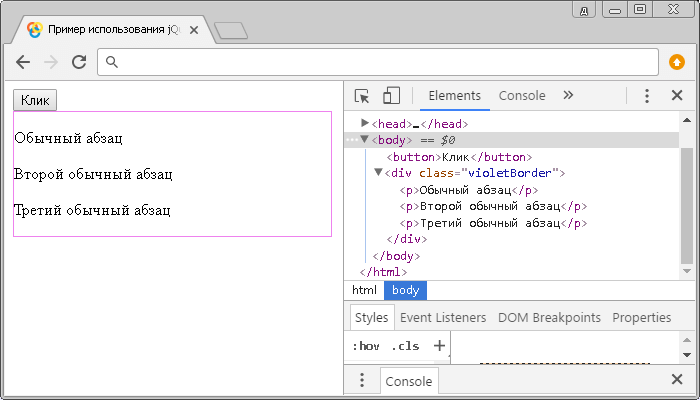This screenshot has height=400, width=700.
Task: Click the Третий обычный абзац paragraph on page
Action: coord(92,210)
